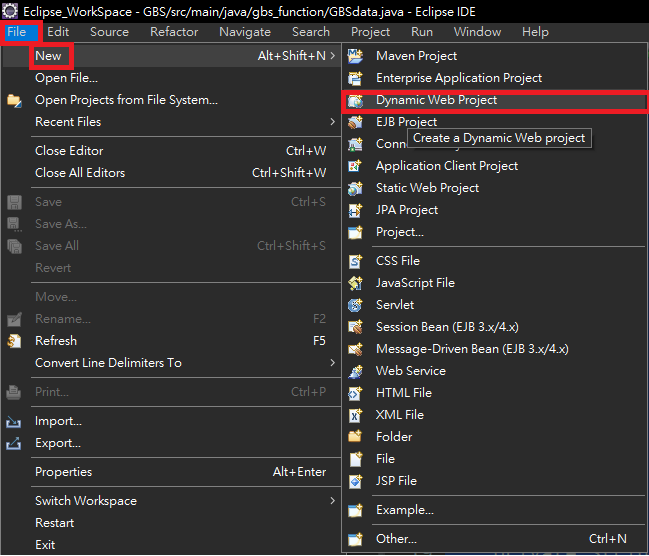Click the Export icon
Screen dimensions: 649x556
pos(14,443)
